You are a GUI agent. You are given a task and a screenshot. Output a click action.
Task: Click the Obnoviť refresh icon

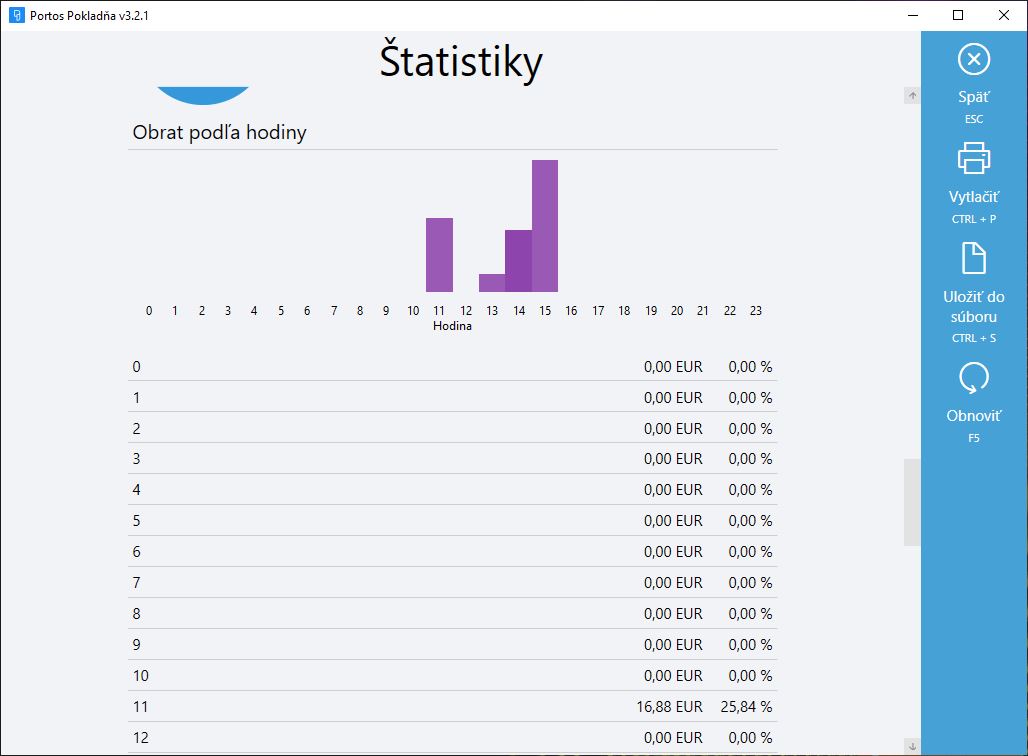(974, 378)
